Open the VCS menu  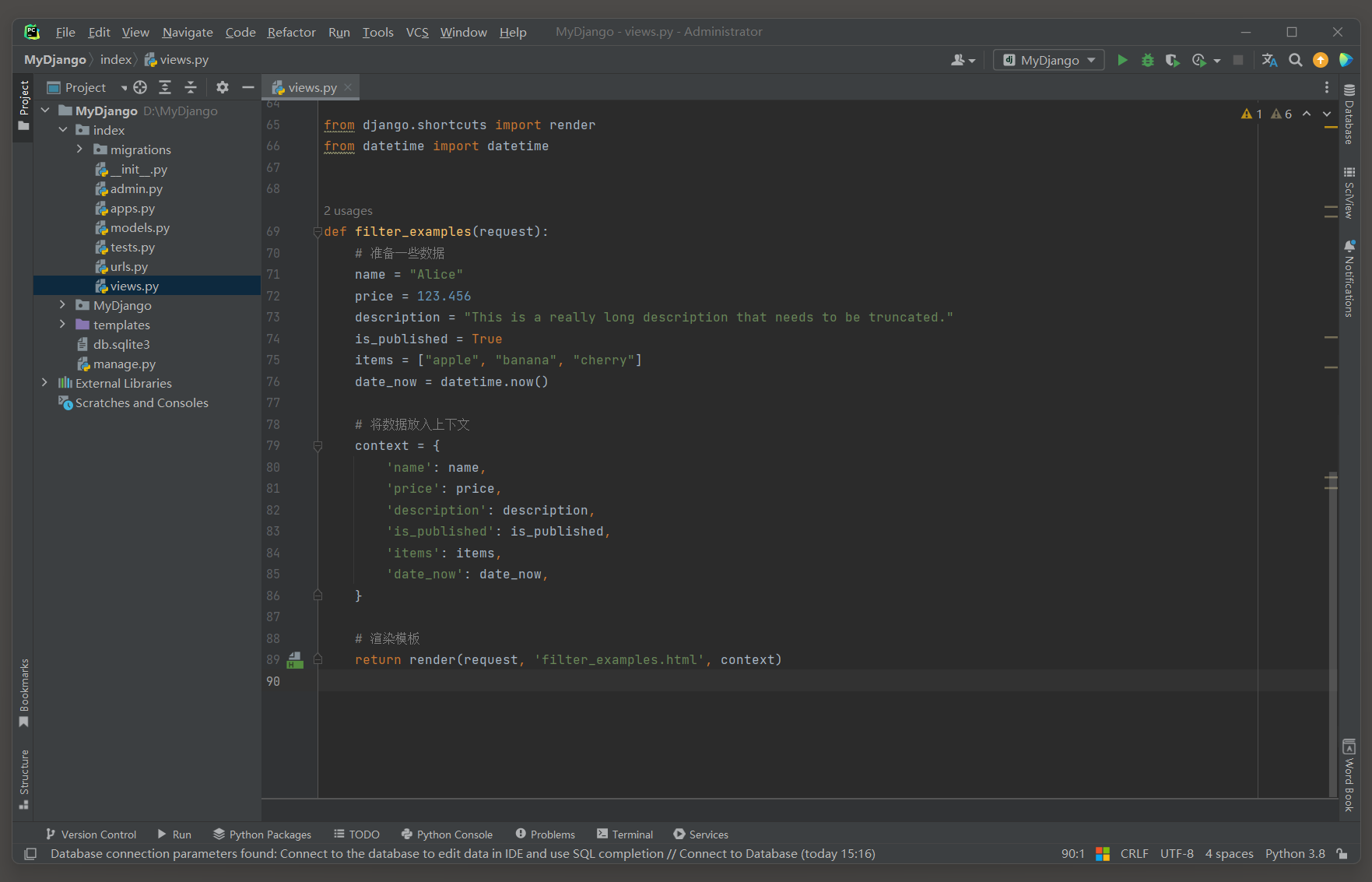point(417,32)
